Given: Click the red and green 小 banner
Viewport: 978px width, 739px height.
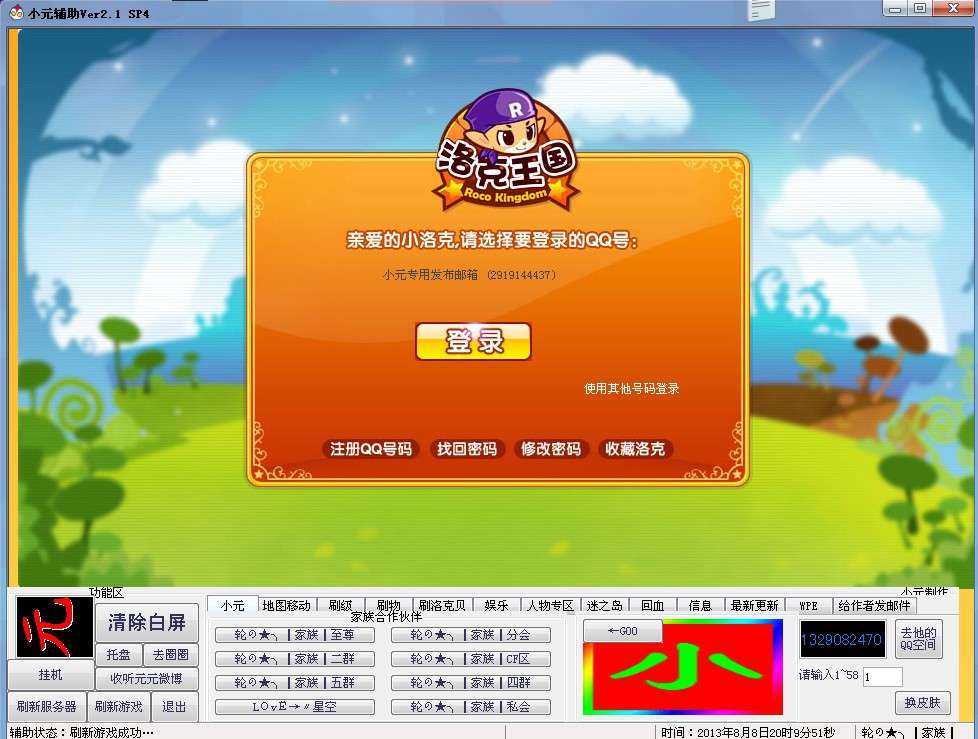Looking at the screenshot, I should click(683, 667).
